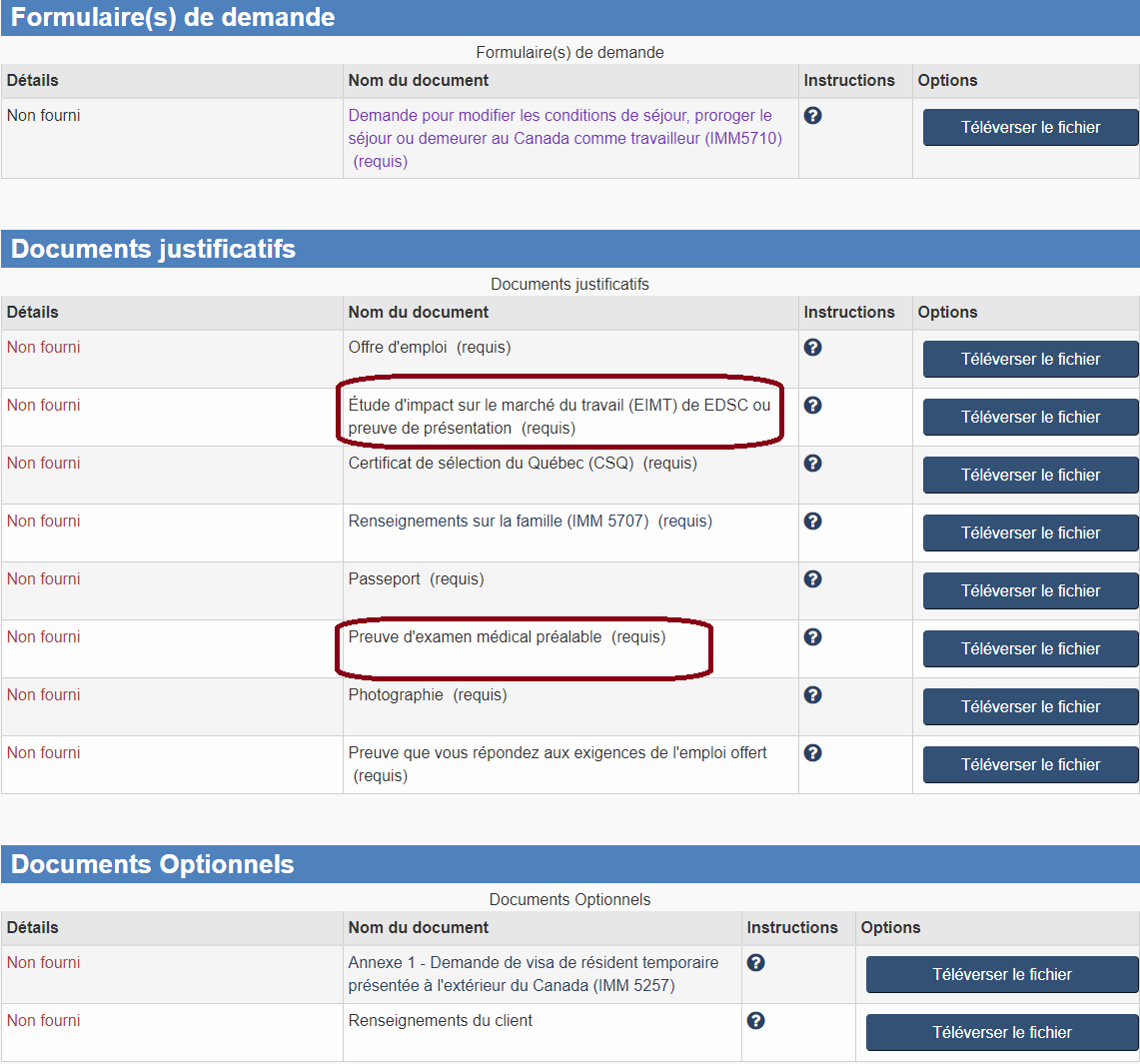The width and height of the screenshot is (1140, 1064).
Task: Select 'Preuve d'examen médical préalable' text
Action: coord(475,637)
